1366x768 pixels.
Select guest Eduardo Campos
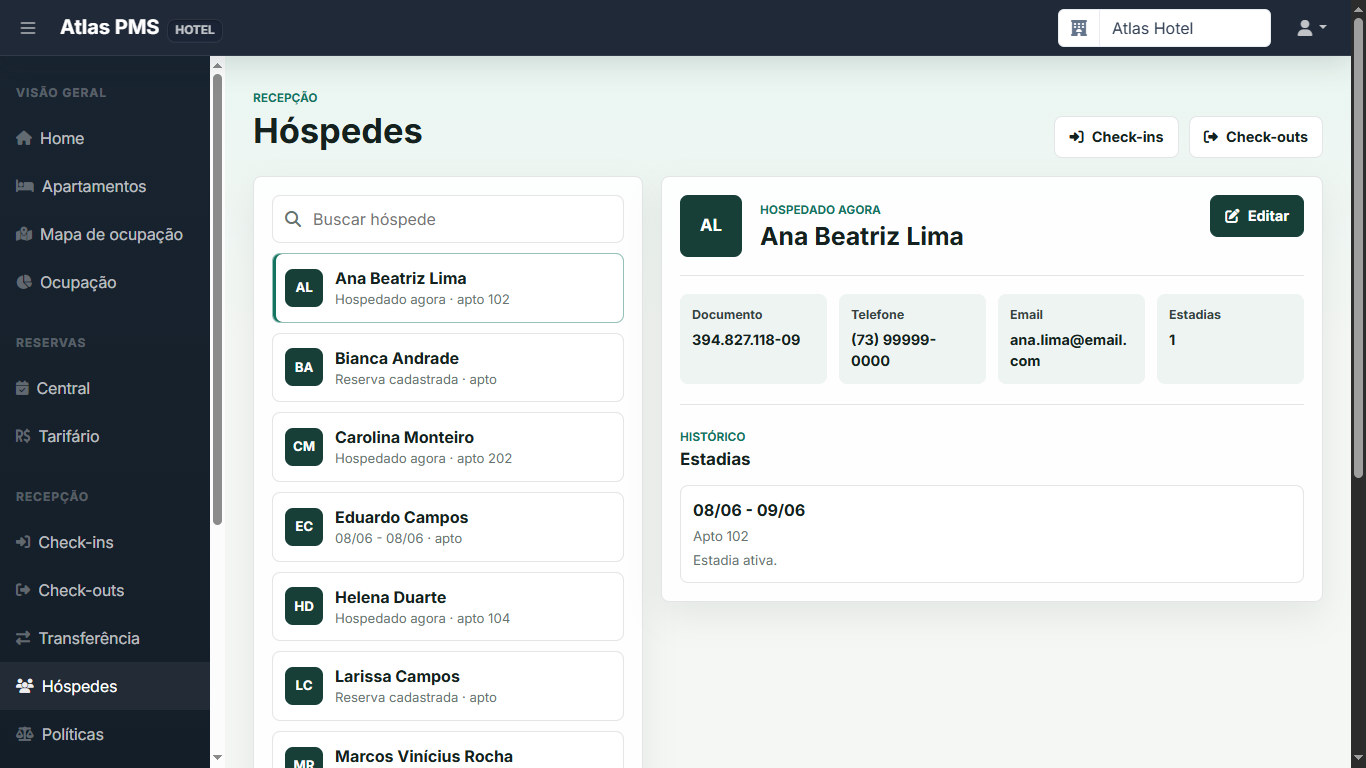448,527
